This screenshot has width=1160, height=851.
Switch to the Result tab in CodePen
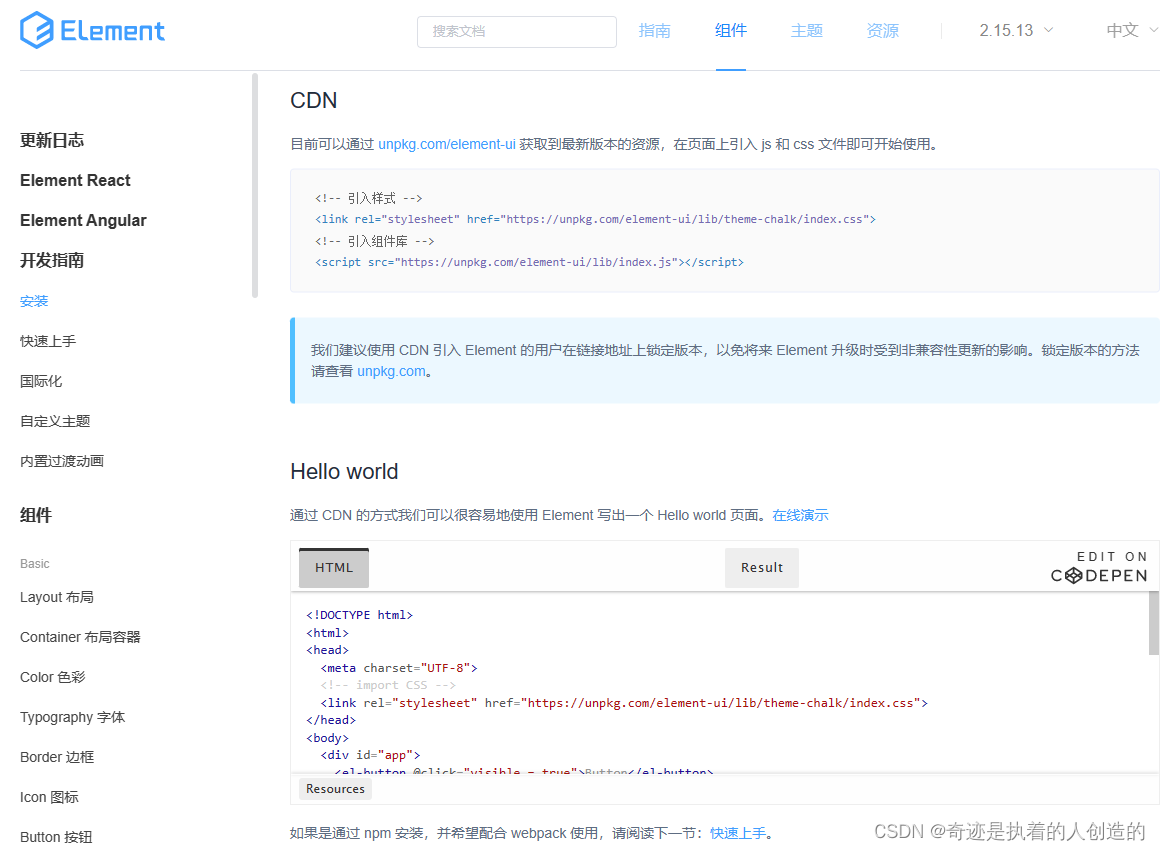(761, 568)
